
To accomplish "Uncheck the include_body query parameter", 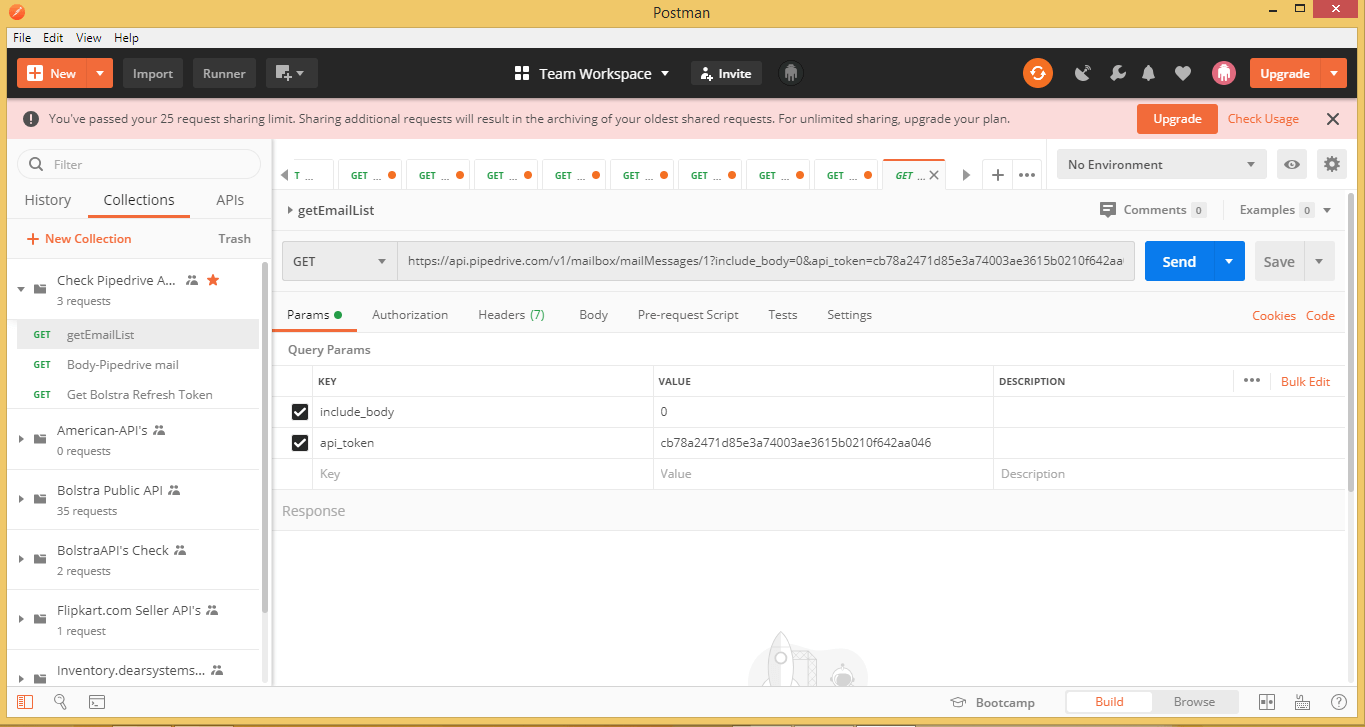I will click(x=297, y=411).
